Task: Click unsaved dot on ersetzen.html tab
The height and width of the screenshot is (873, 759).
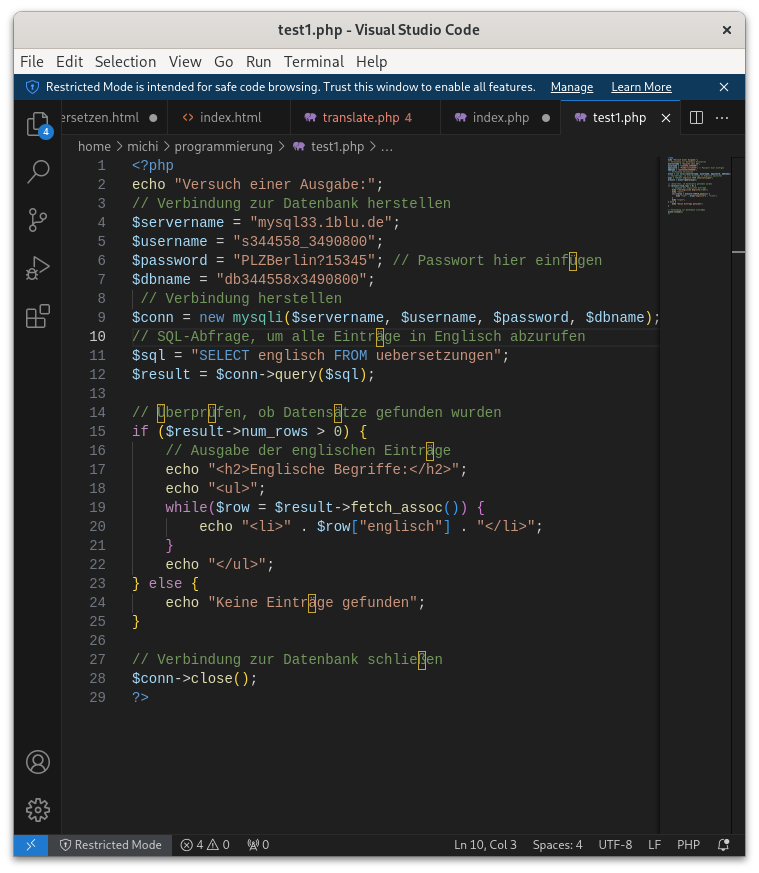Action: (153, 118)
